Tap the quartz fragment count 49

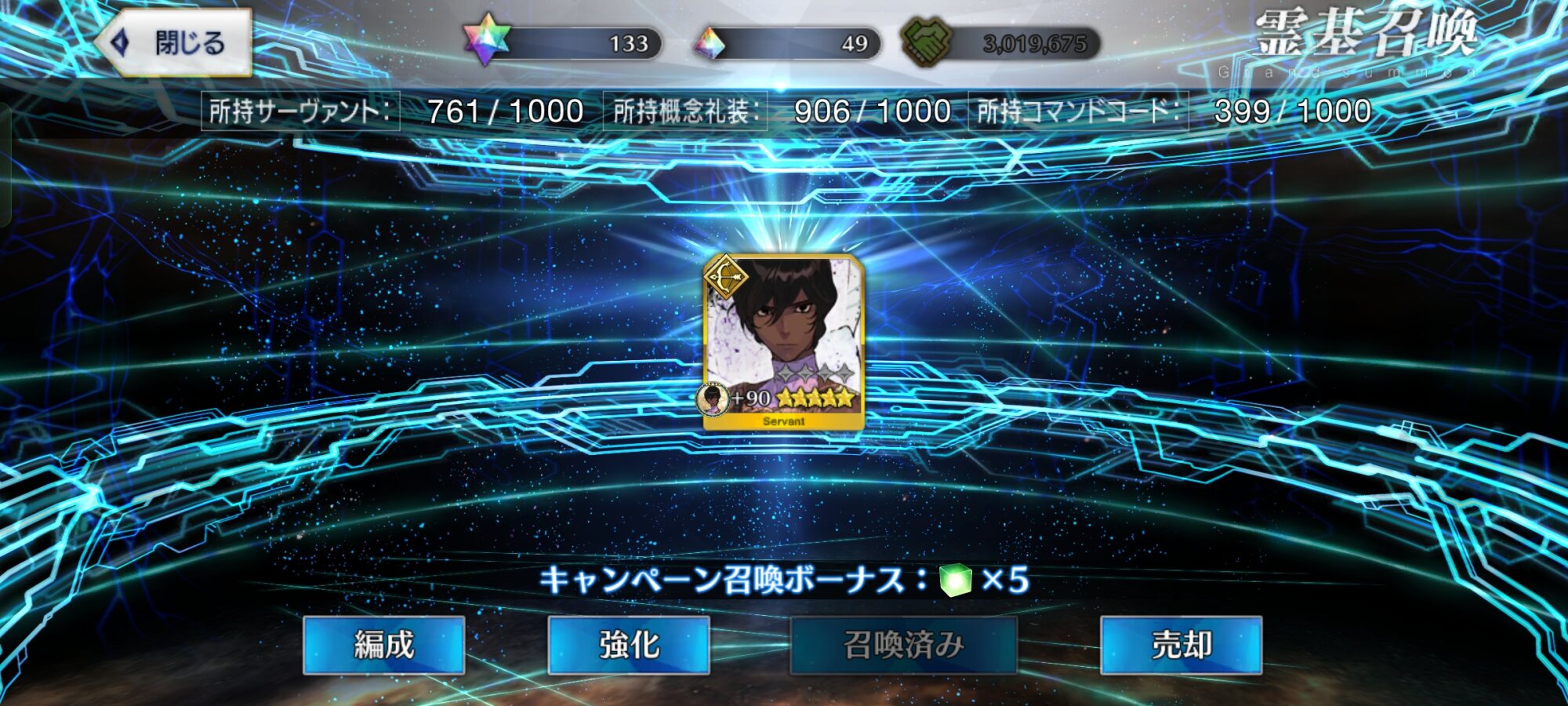coord(855,43)
